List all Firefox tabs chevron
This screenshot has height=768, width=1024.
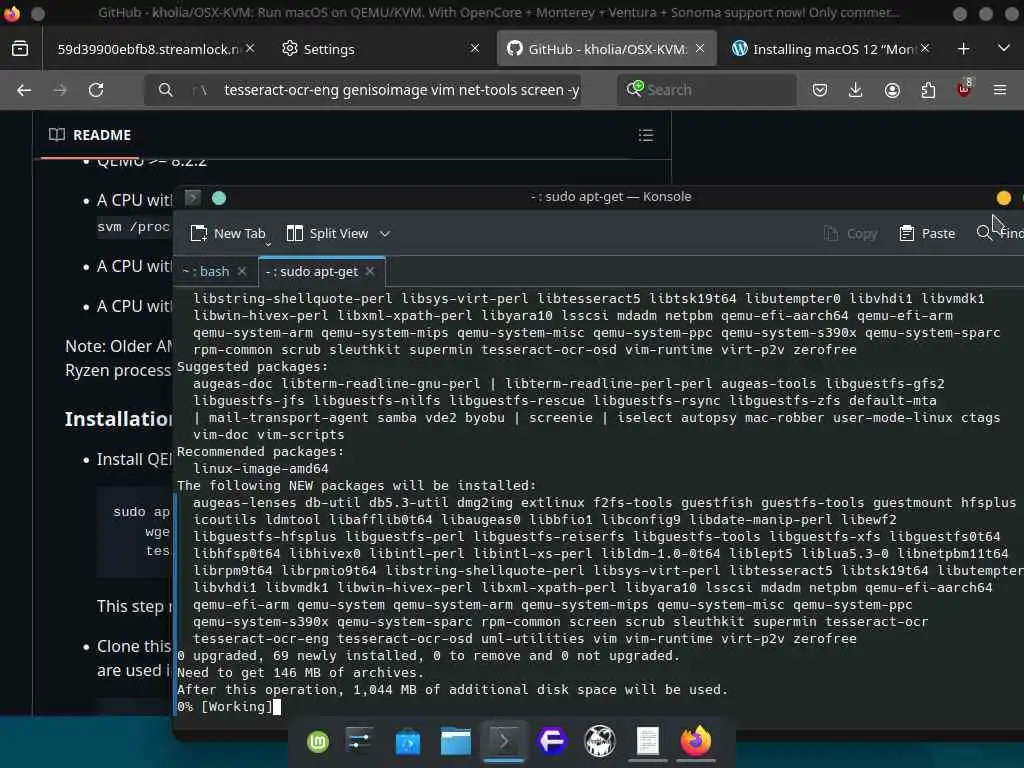1004,48
